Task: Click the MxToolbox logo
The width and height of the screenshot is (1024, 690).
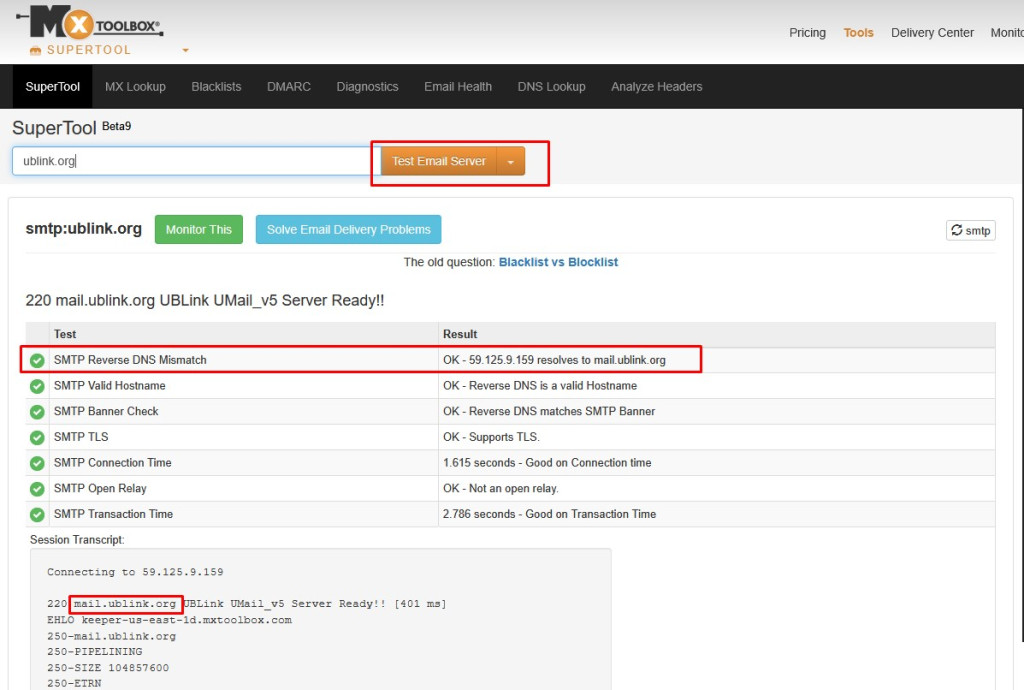Action: coord(89,22)
